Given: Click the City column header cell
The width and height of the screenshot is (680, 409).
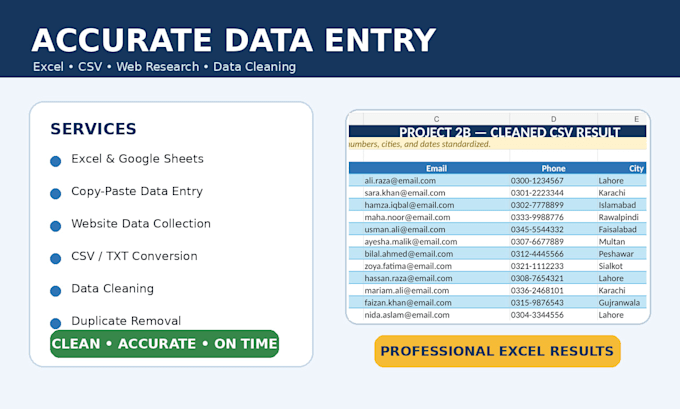Looking at the screenshot, I should [x=622, y=168].
